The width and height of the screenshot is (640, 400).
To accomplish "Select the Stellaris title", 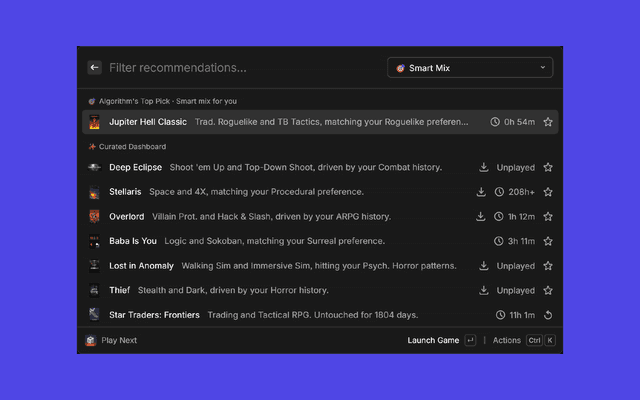I will pos(125,192).
